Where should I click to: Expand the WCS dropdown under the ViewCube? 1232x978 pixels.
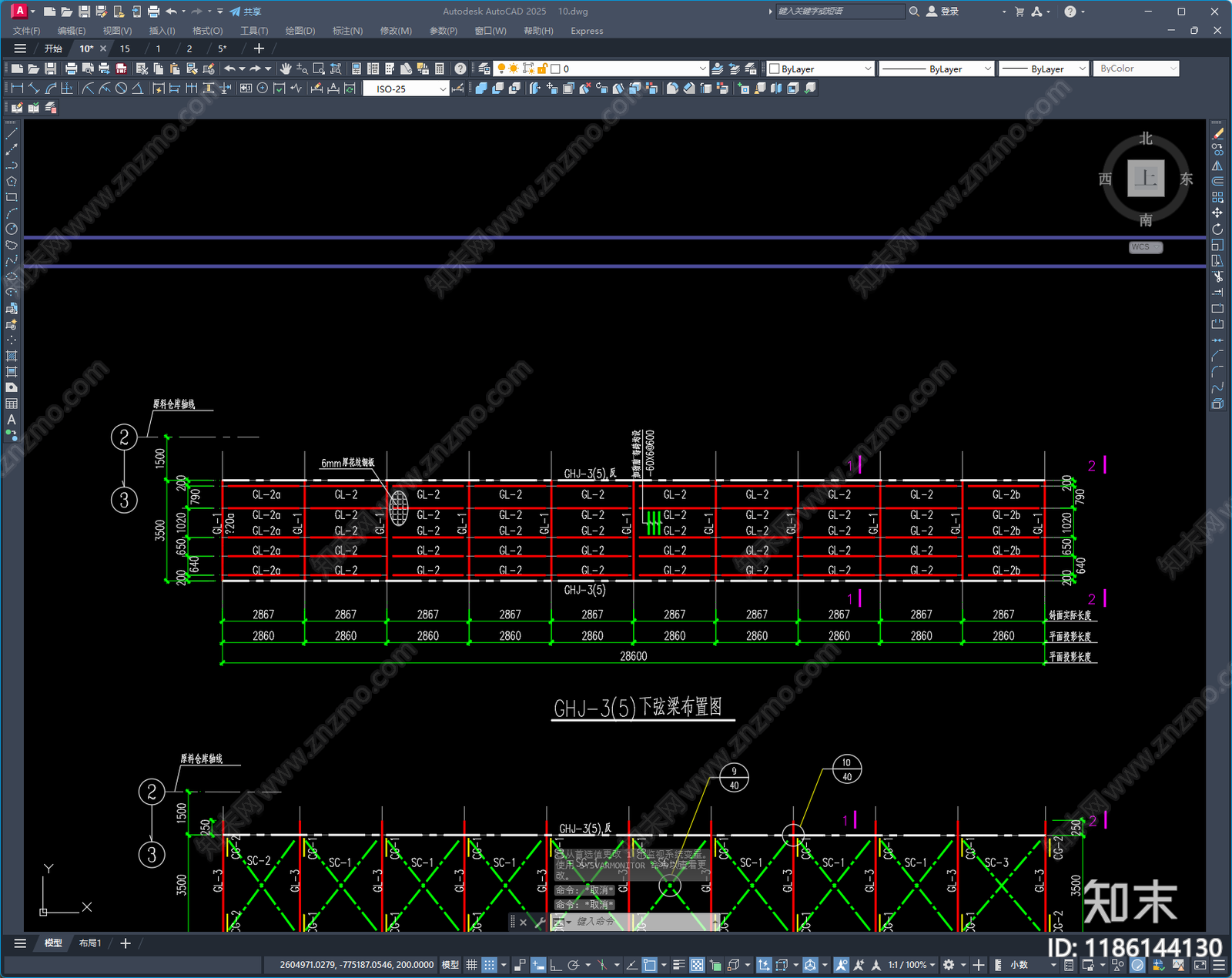point(1146,247)
